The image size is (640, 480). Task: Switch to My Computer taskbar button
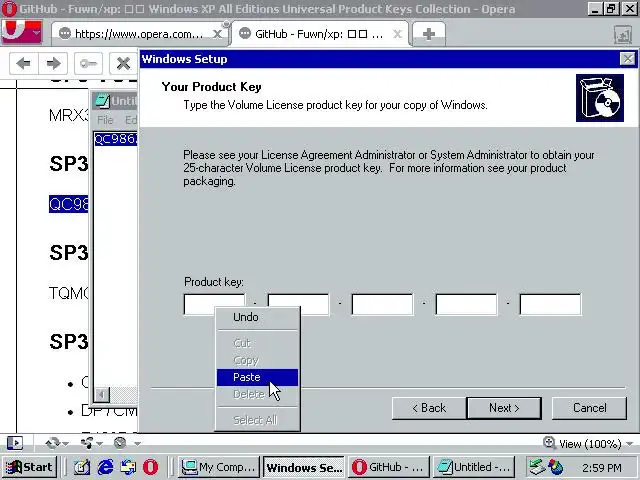click(x=218, y=467)
